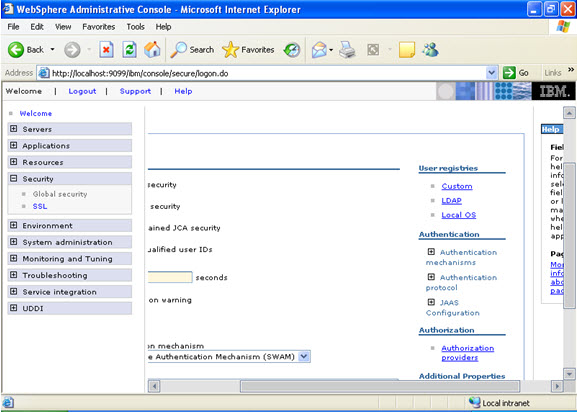Click the vertical scrollbar up arrow
The width and height of the screenshot is (577, 412).
pyautogui.click(x=569, y=113)
